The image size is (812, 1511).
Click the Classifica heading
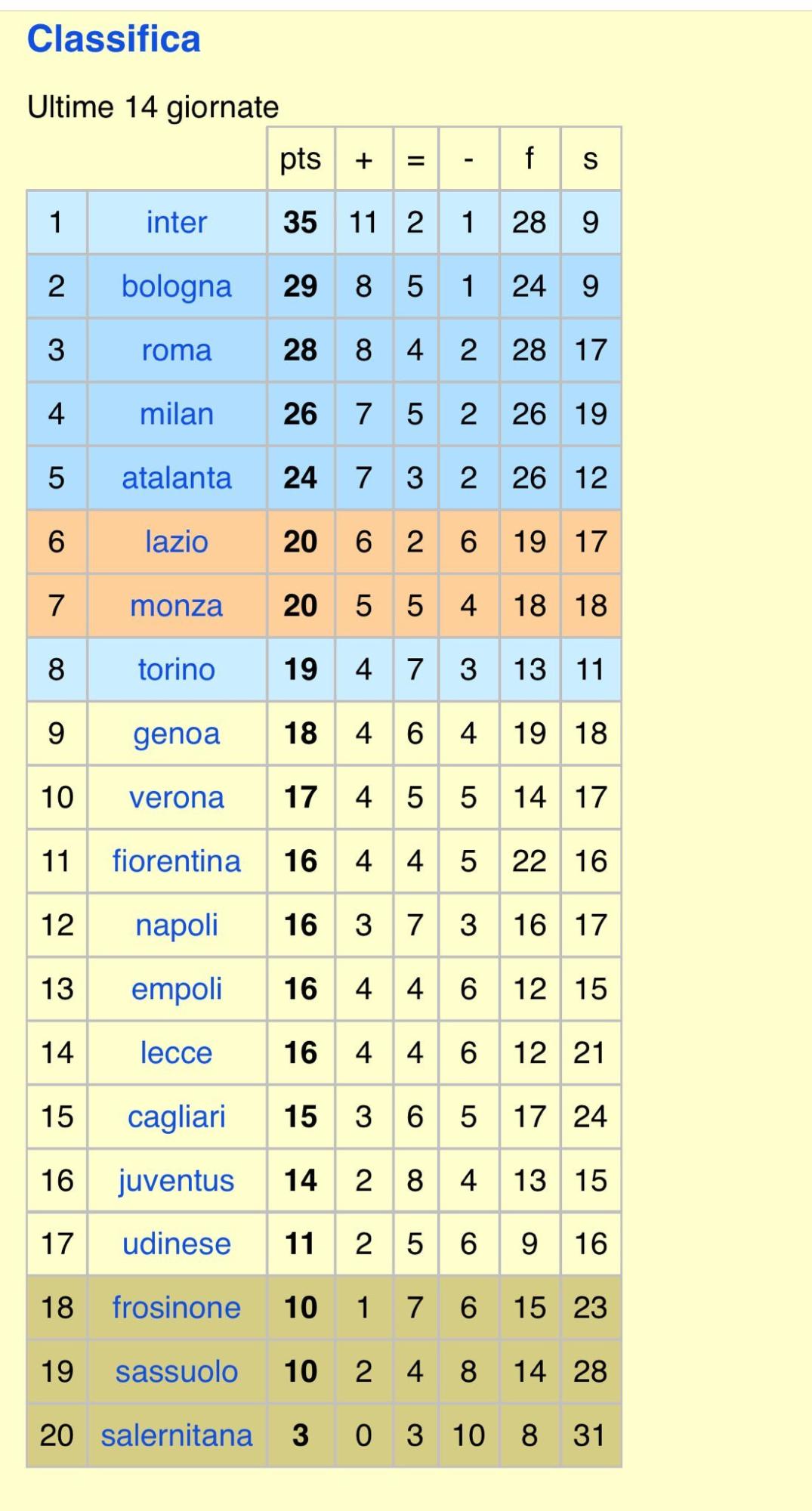tap(114, 39)
